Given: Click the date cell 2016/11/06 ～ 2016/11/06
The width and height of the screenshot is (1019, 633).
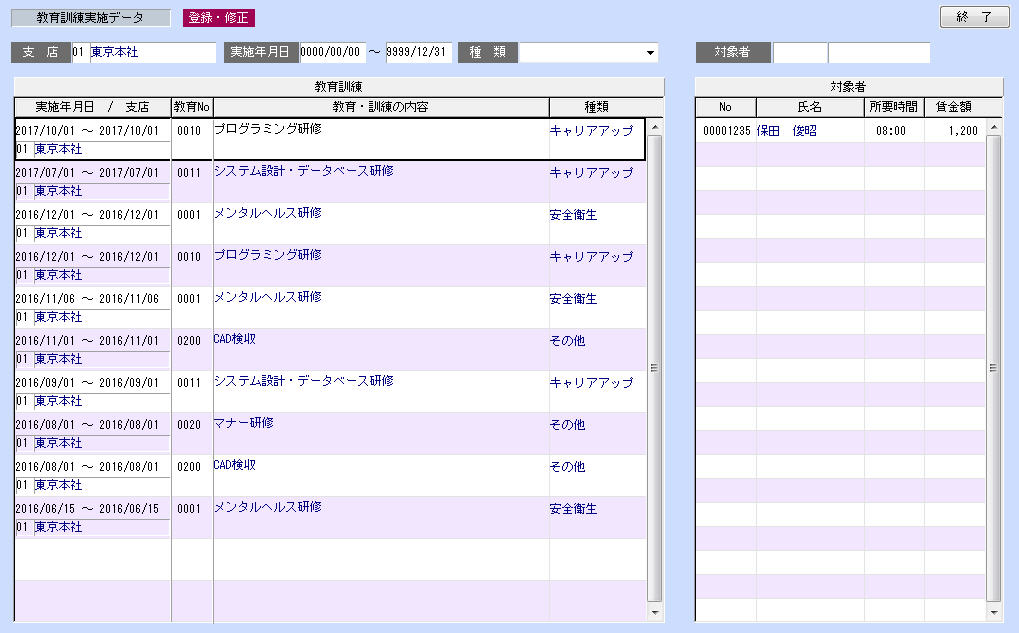Looking at the screenshot, I should pyautogui.click(x=87, y=299).
